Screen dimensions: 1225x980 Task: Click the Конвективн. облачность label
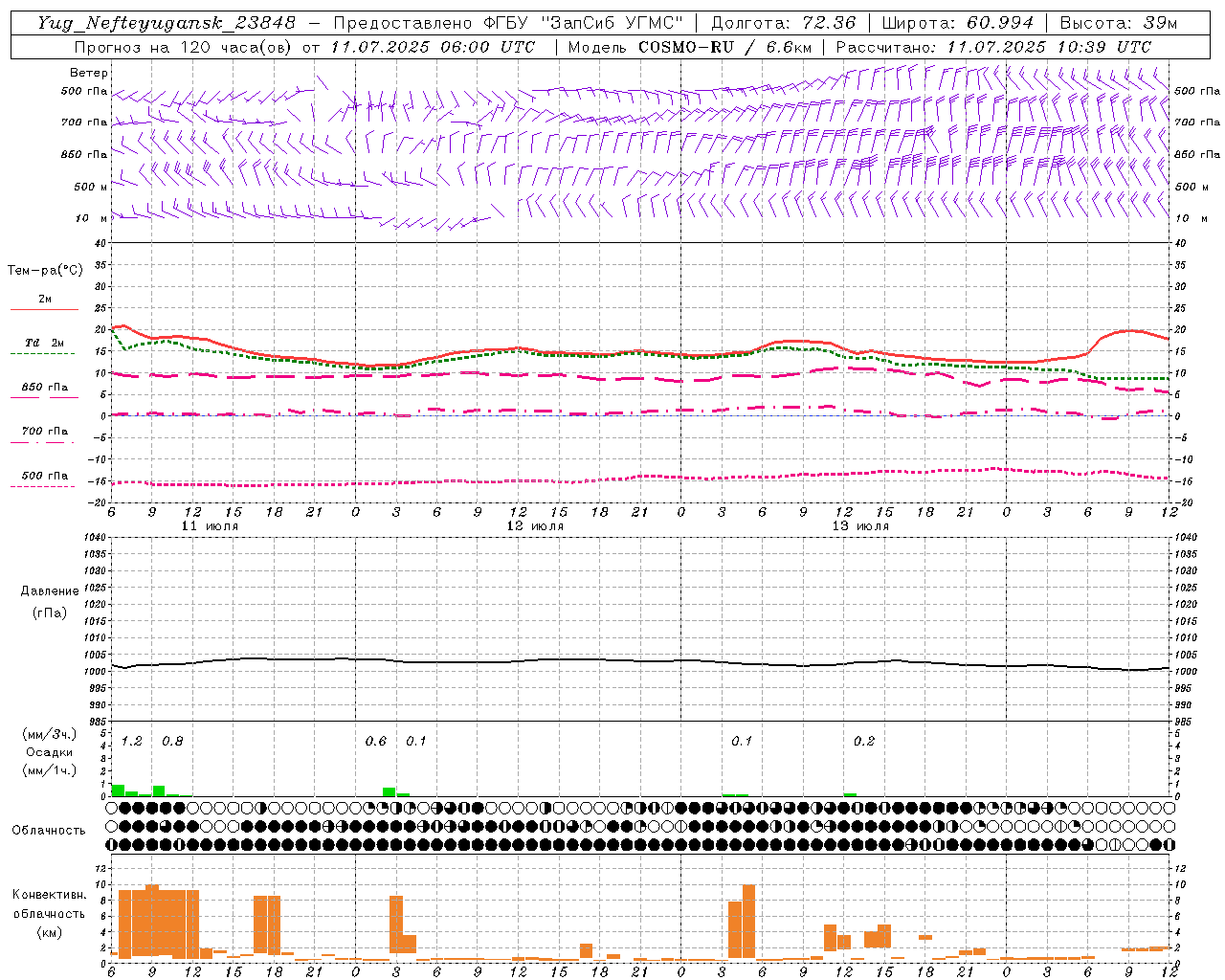[49, 904]
